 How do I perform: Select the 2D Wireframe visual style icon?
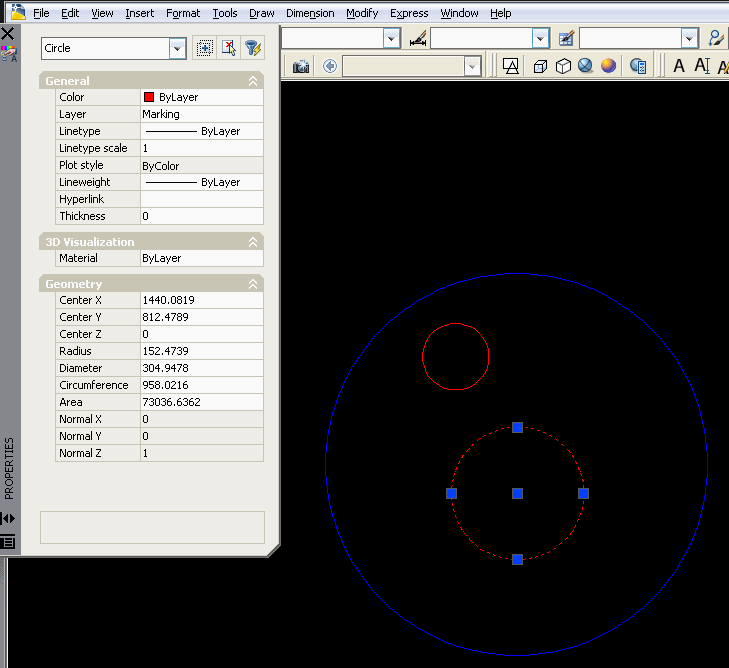510,66
